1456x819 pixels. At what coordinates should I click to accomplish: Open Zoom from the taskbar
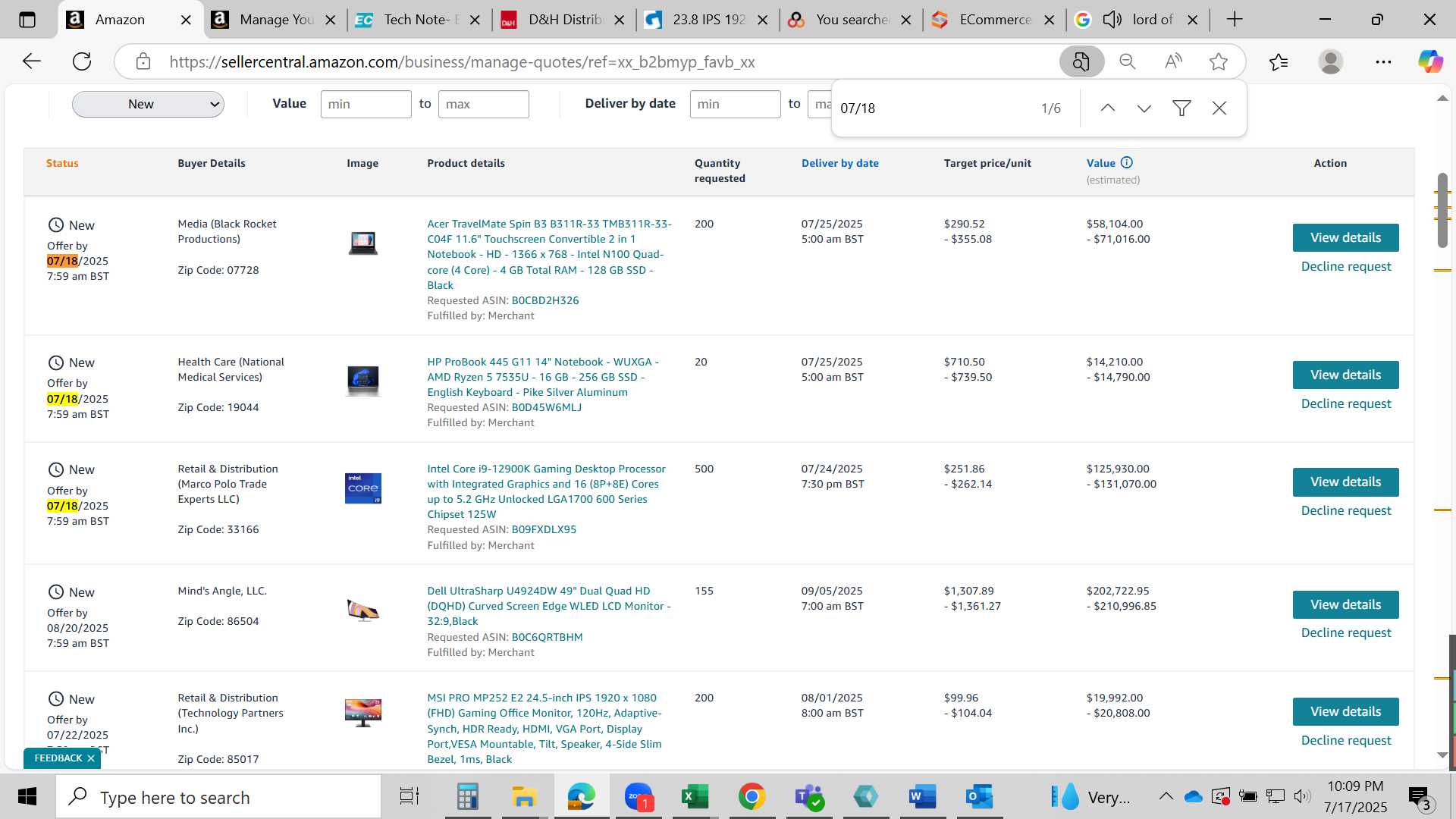[x=639, y=797]
